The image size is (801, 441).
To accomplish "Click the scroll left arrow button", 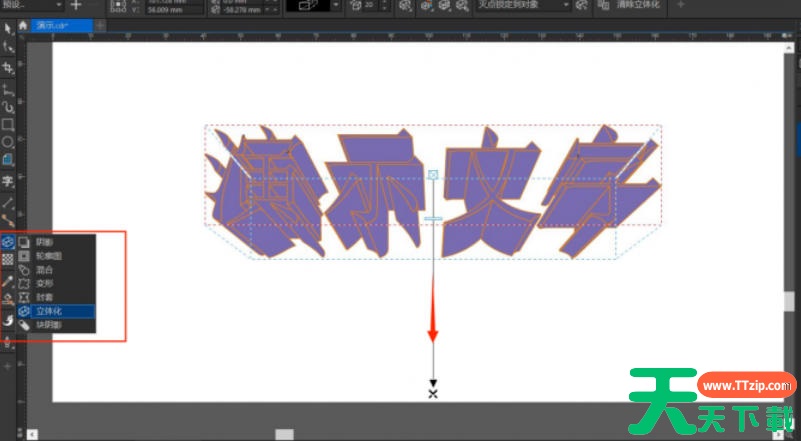I will click(x=32, y=435).
